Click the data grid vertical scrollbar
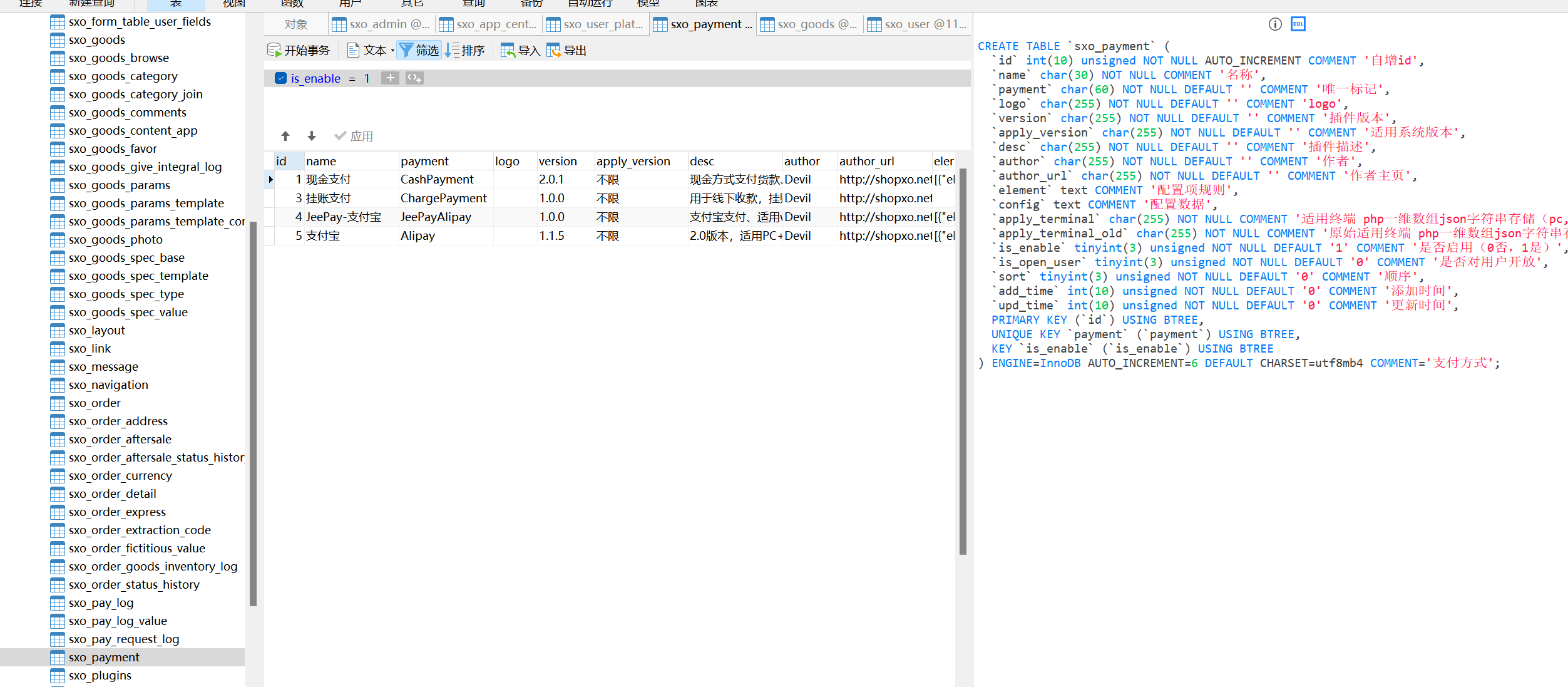Image resolution: width=1568 pixels, height=687 pixels. 963,361
